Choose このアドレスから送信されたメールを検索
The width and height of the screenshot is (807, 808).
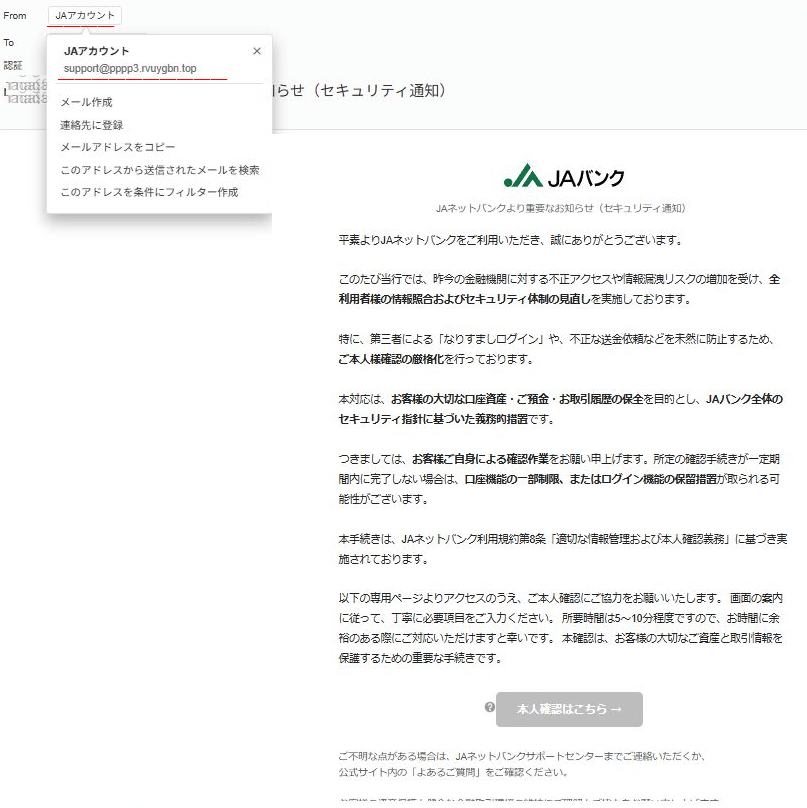click(160, 170)
